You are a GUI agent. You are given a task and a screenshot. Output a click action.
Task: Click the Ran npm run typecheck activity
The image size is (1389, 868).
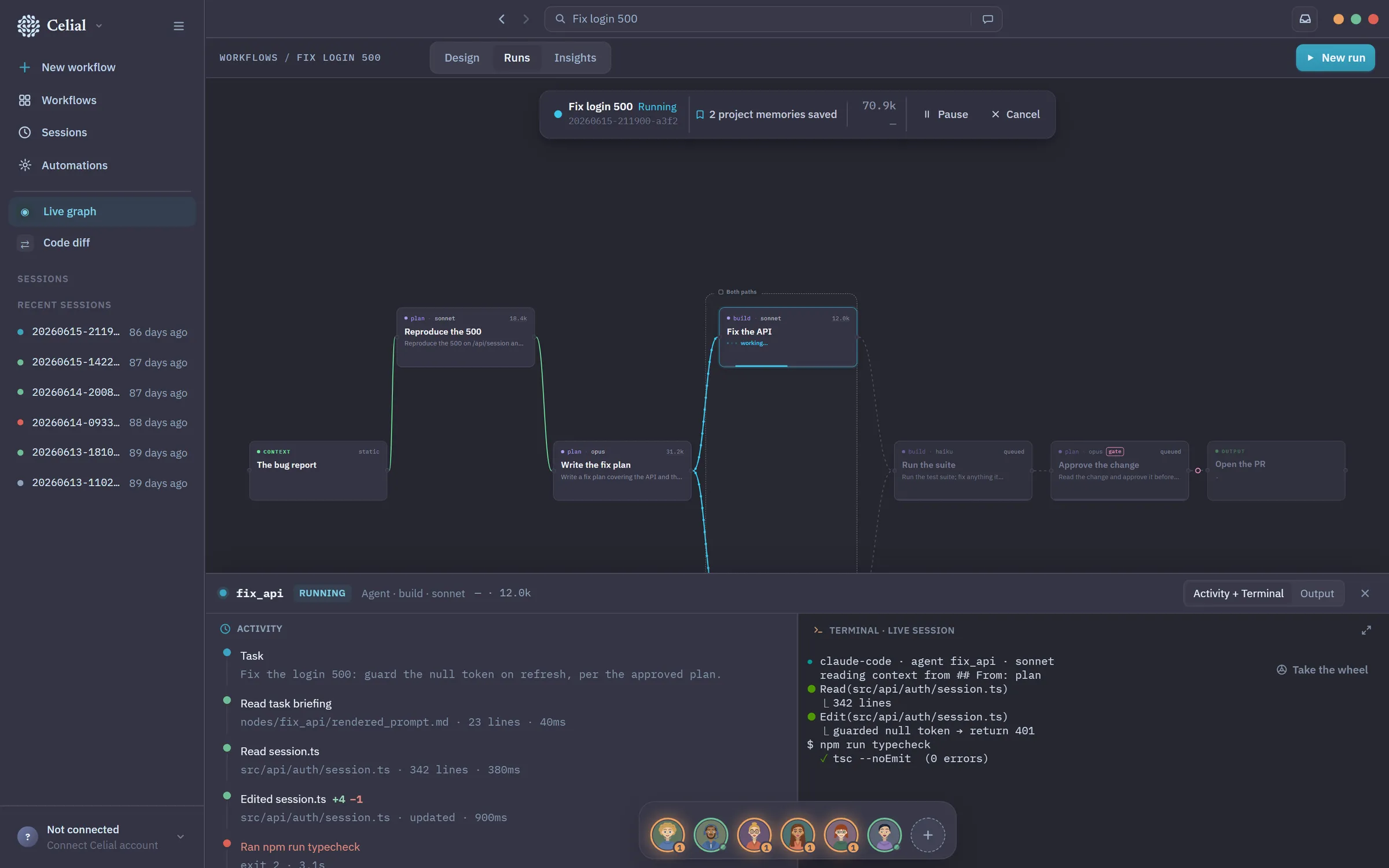pyautogui.click(x=300, y=847)
